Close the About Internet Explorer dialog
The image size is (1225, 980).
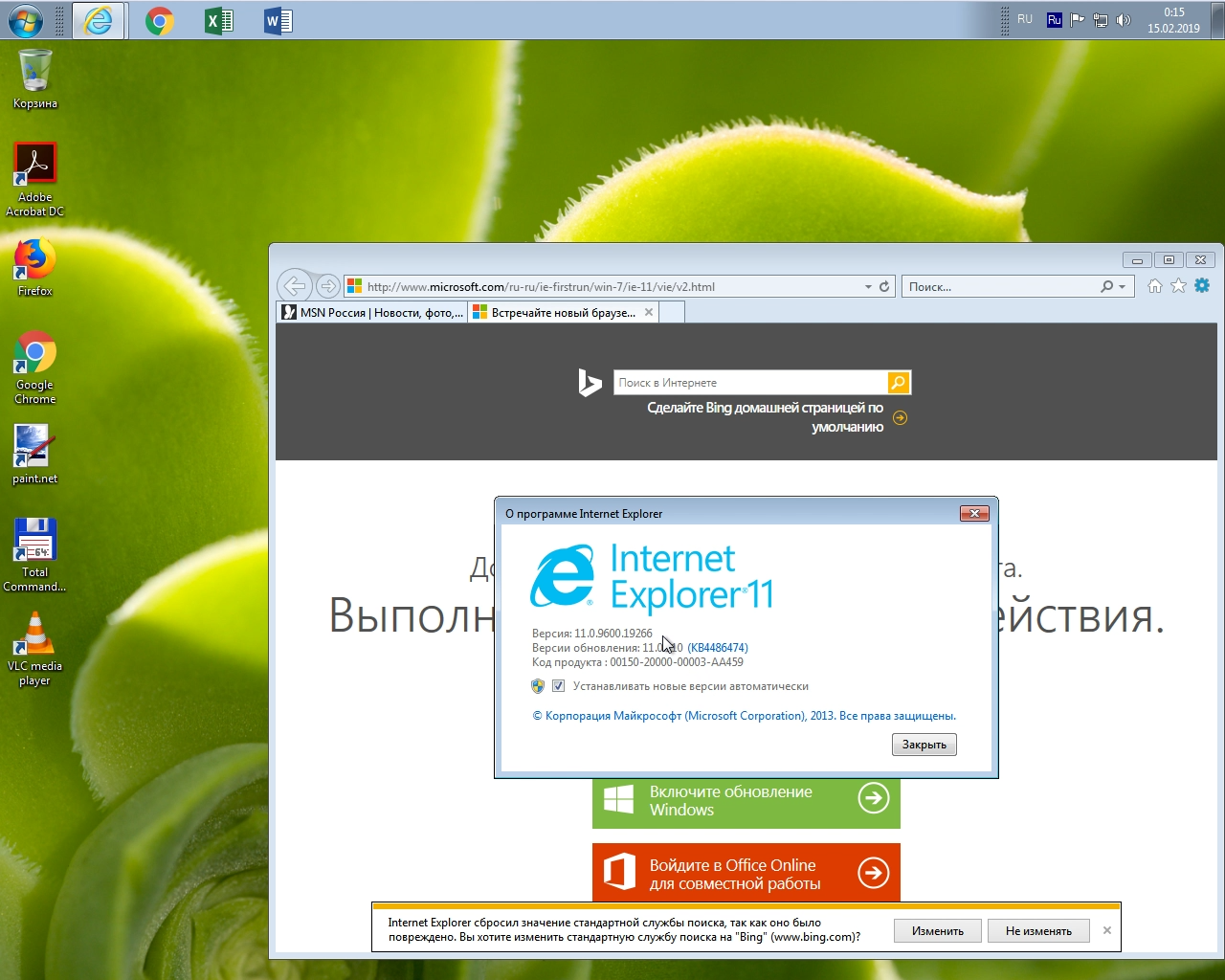point(974,514)
